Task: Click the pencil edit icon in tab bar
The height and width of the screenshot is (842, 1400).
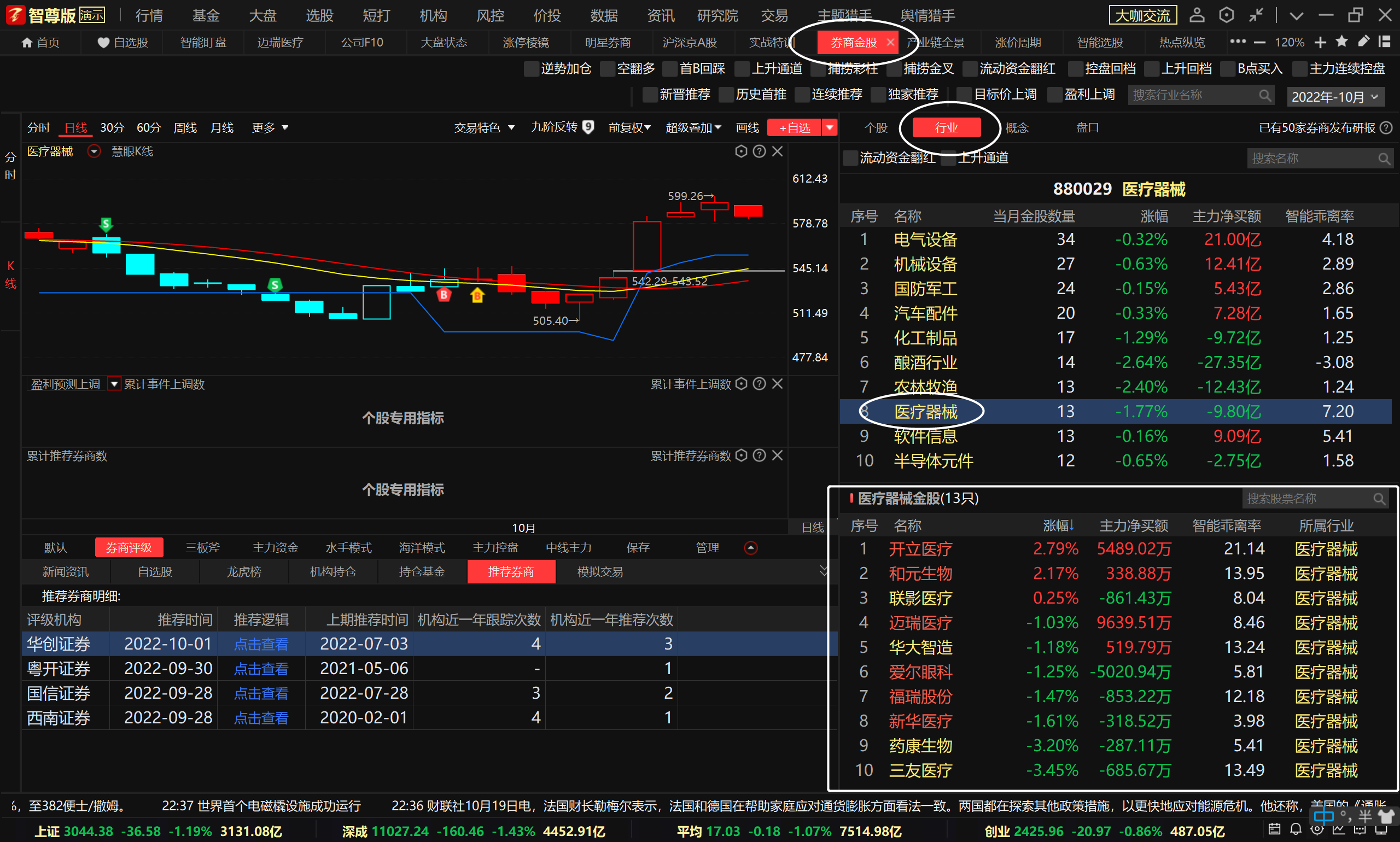Action: (1363, 42)
